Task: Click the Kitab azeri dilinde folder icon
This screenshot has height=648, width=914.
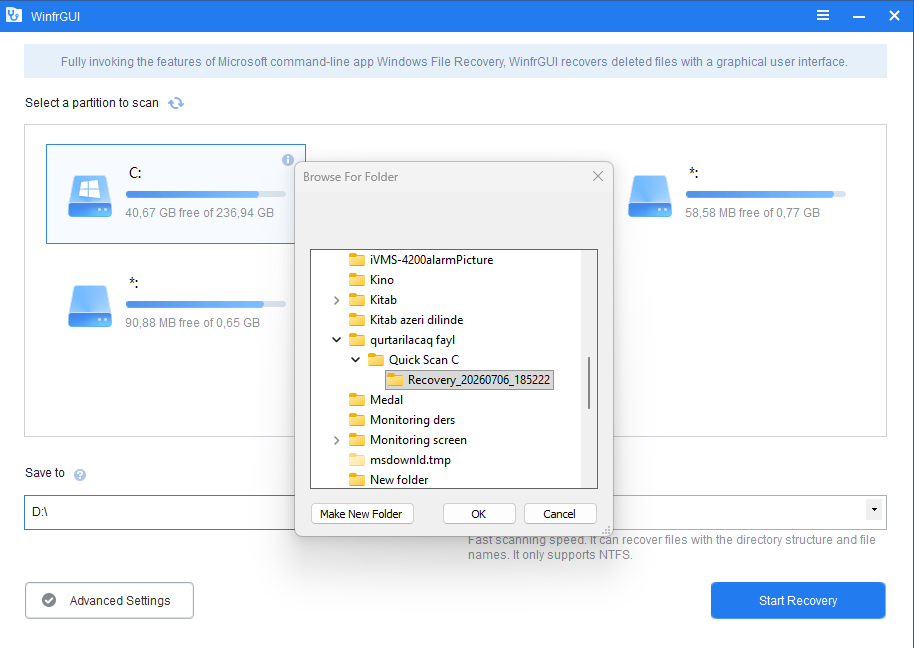Action: [357, 319]
